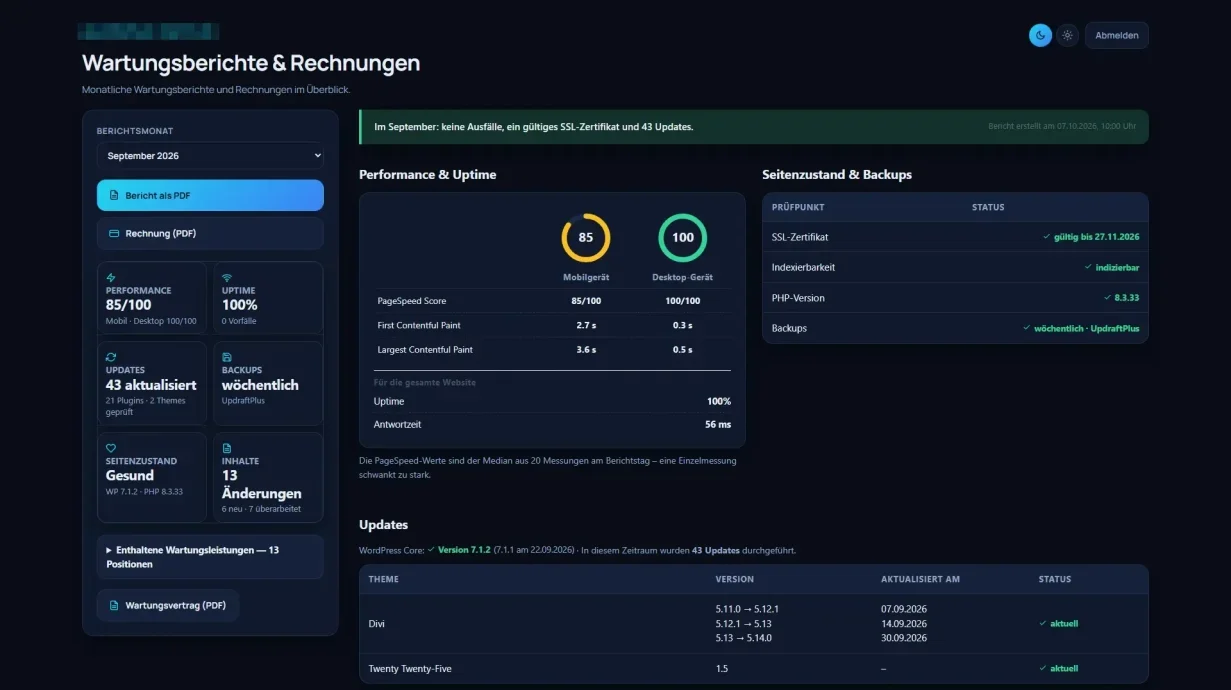
Task: Click the Backups row label in the status table
Action: tap(789, 328)
